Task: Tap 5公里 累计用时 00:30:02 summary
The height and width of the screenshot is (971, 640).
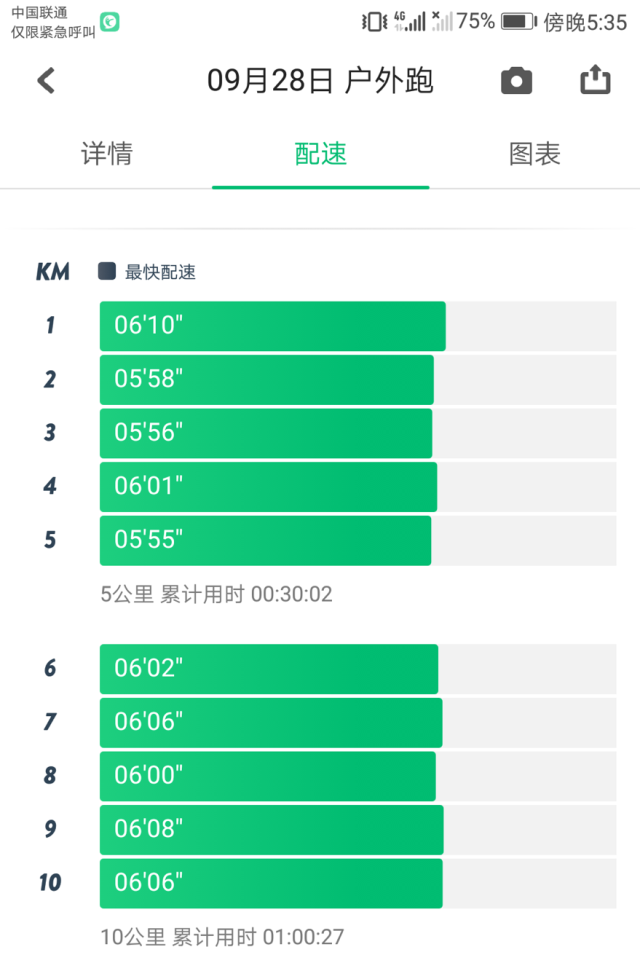Action: click(x=216, y=594)
